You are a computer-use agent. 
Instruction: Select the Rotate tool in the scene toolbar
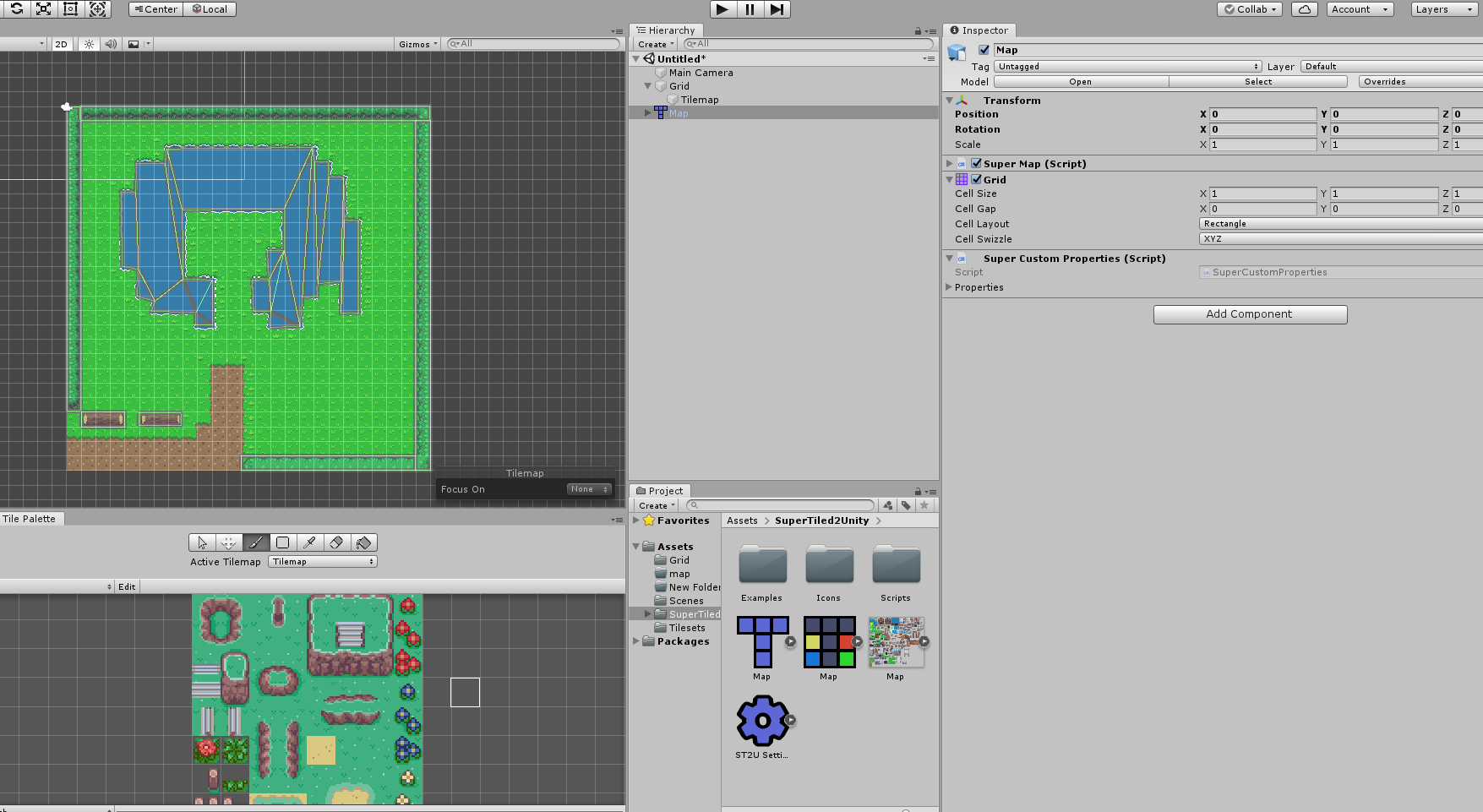[x=17, y=9]
